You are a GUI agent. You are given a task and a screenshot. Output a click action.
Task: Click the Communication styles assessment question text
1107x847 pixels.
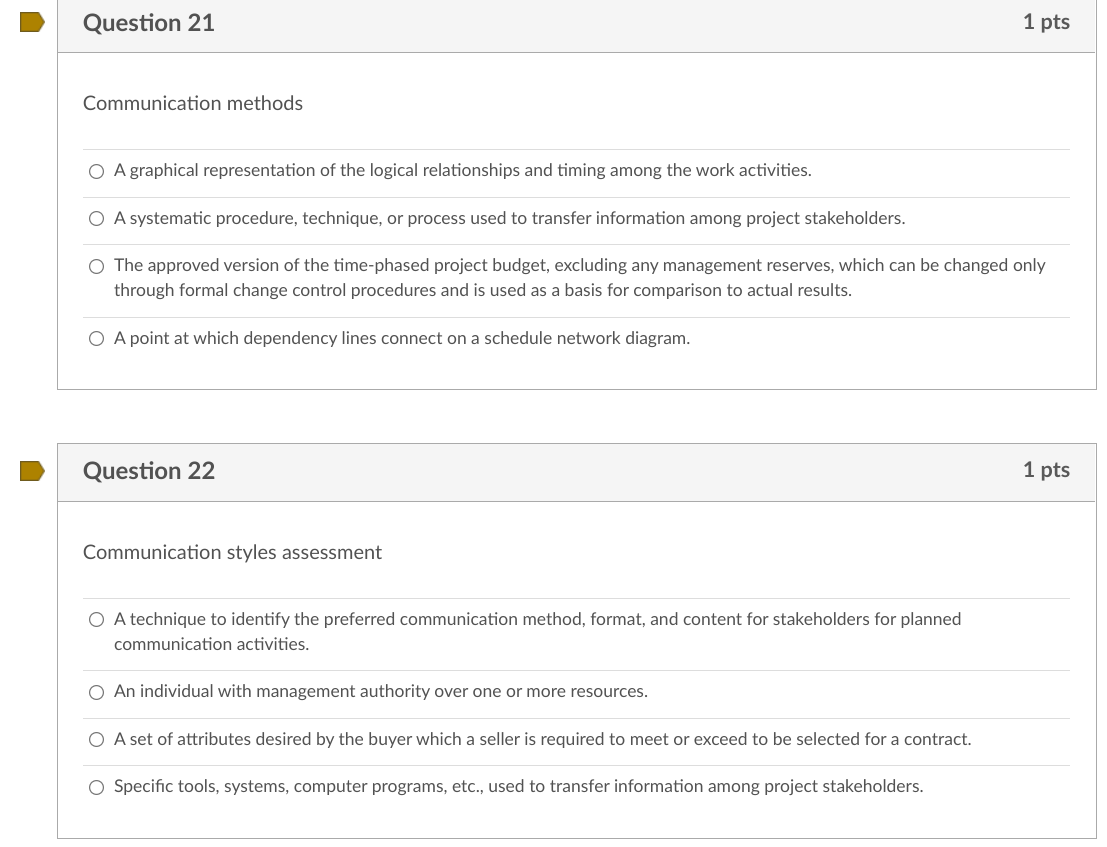232,552
